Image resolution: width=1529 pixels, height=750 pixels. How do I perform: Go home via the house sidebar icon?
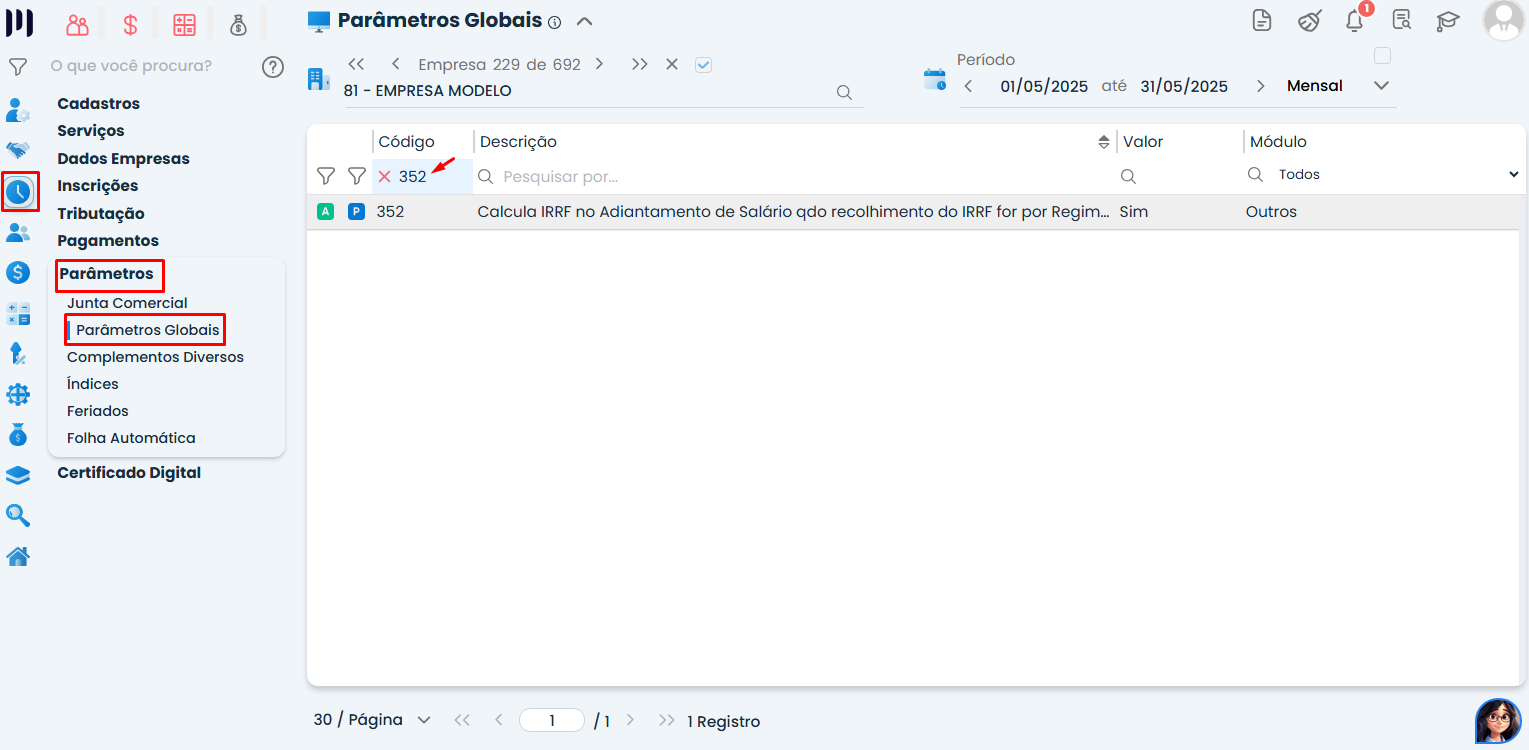[18, 557]
